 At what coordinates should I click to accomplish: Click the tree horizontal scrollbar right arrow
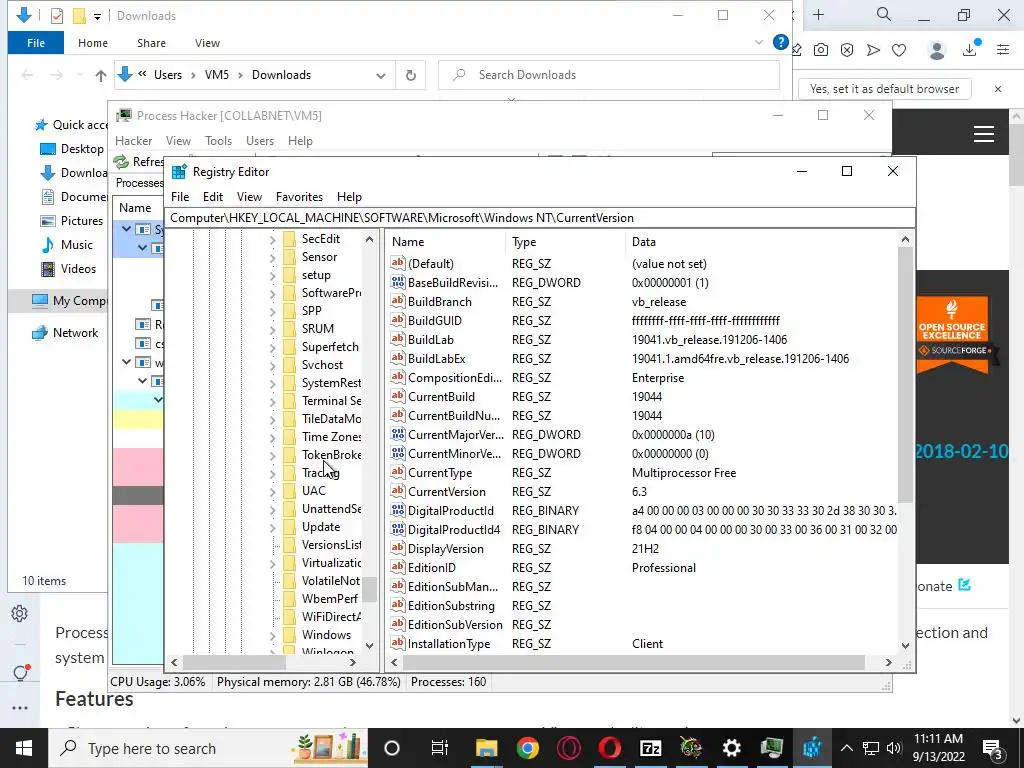pos(353,662)
